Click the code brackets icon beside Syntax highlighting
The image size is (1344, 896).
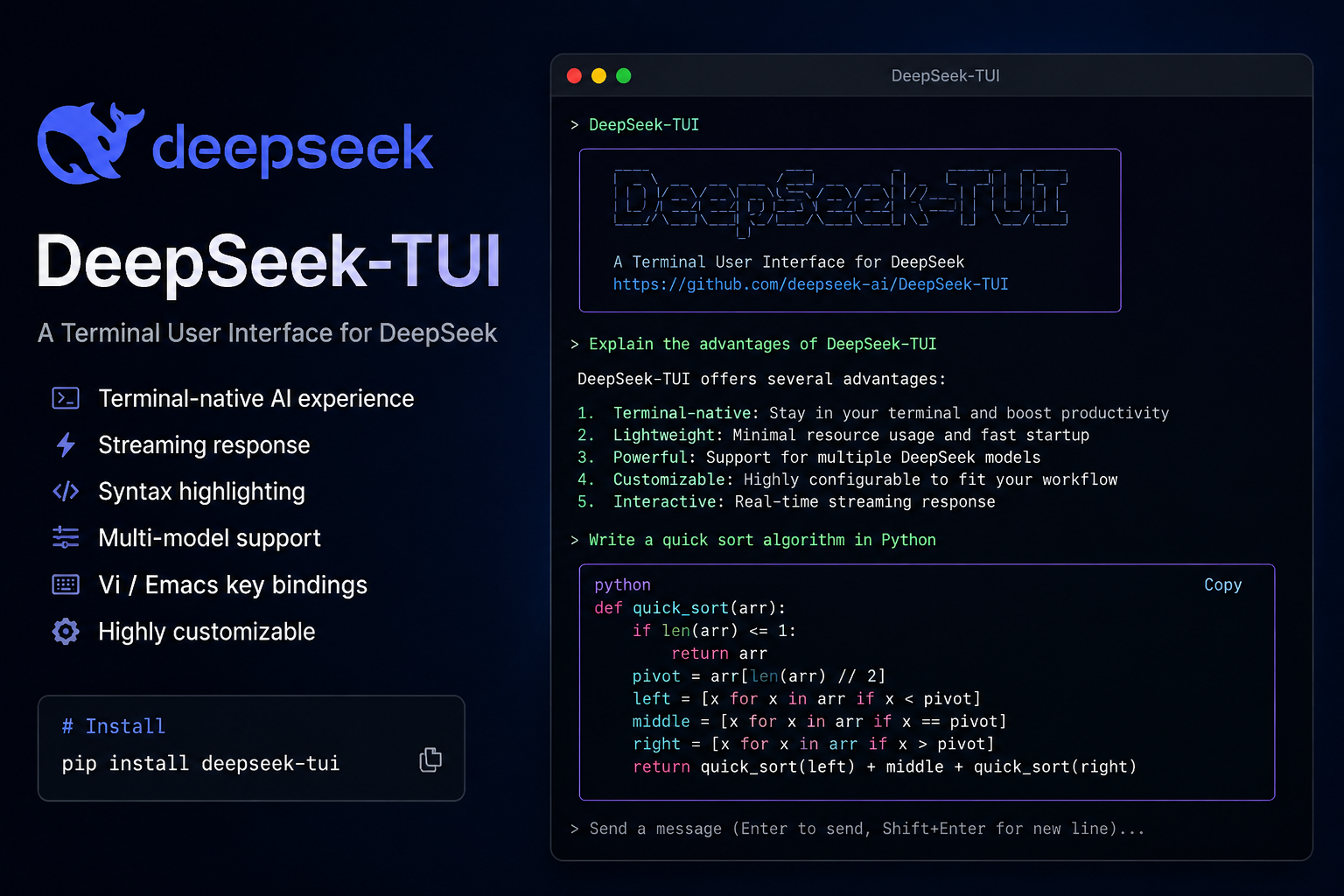(66, 491)
